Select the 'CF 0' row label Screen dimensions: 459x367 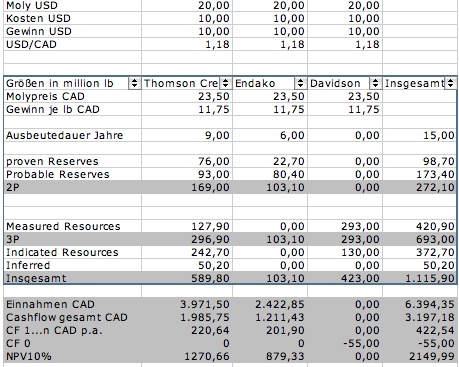(x=72, y=343)
